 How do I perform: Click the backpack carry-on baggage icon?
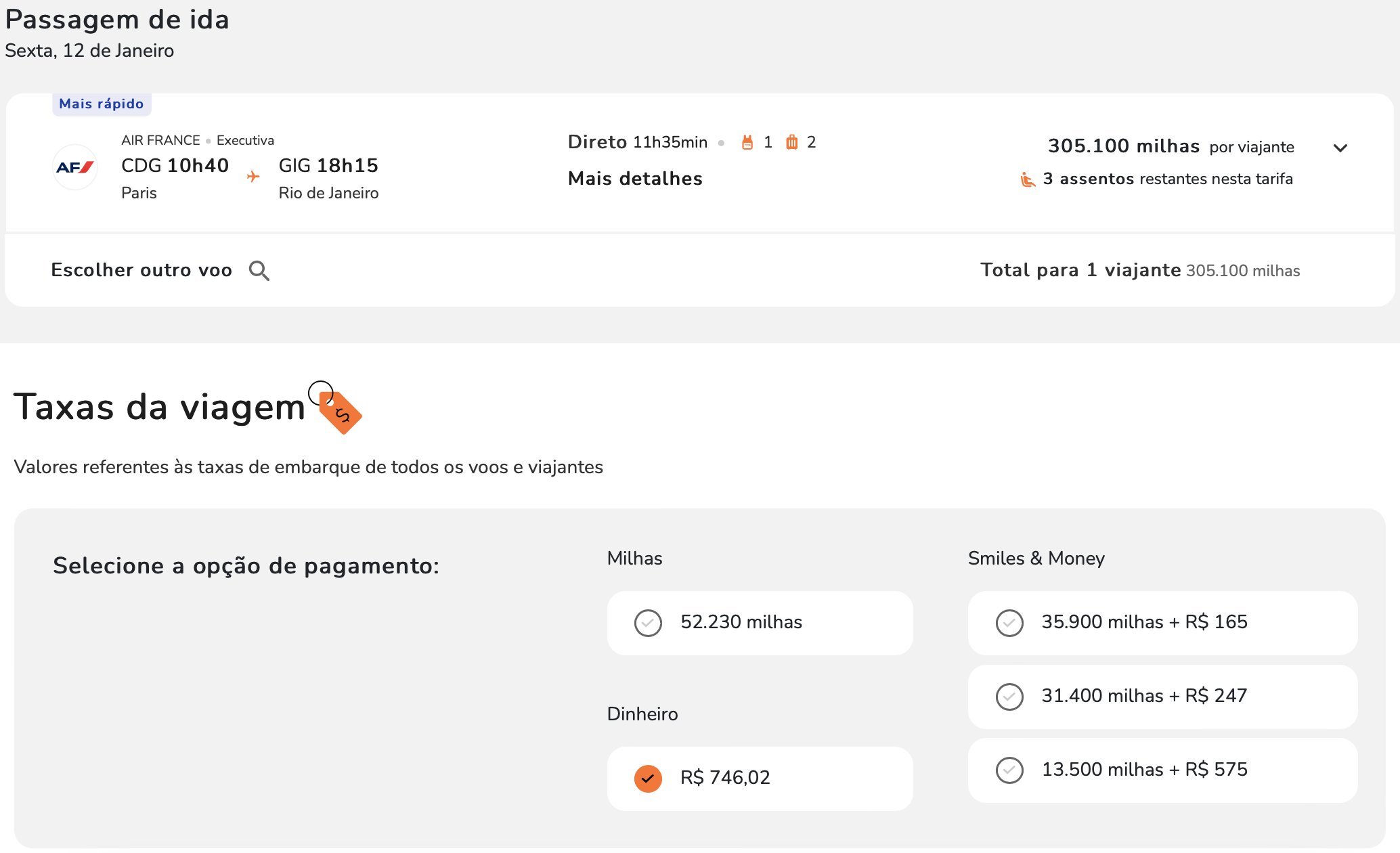[747, 142]
